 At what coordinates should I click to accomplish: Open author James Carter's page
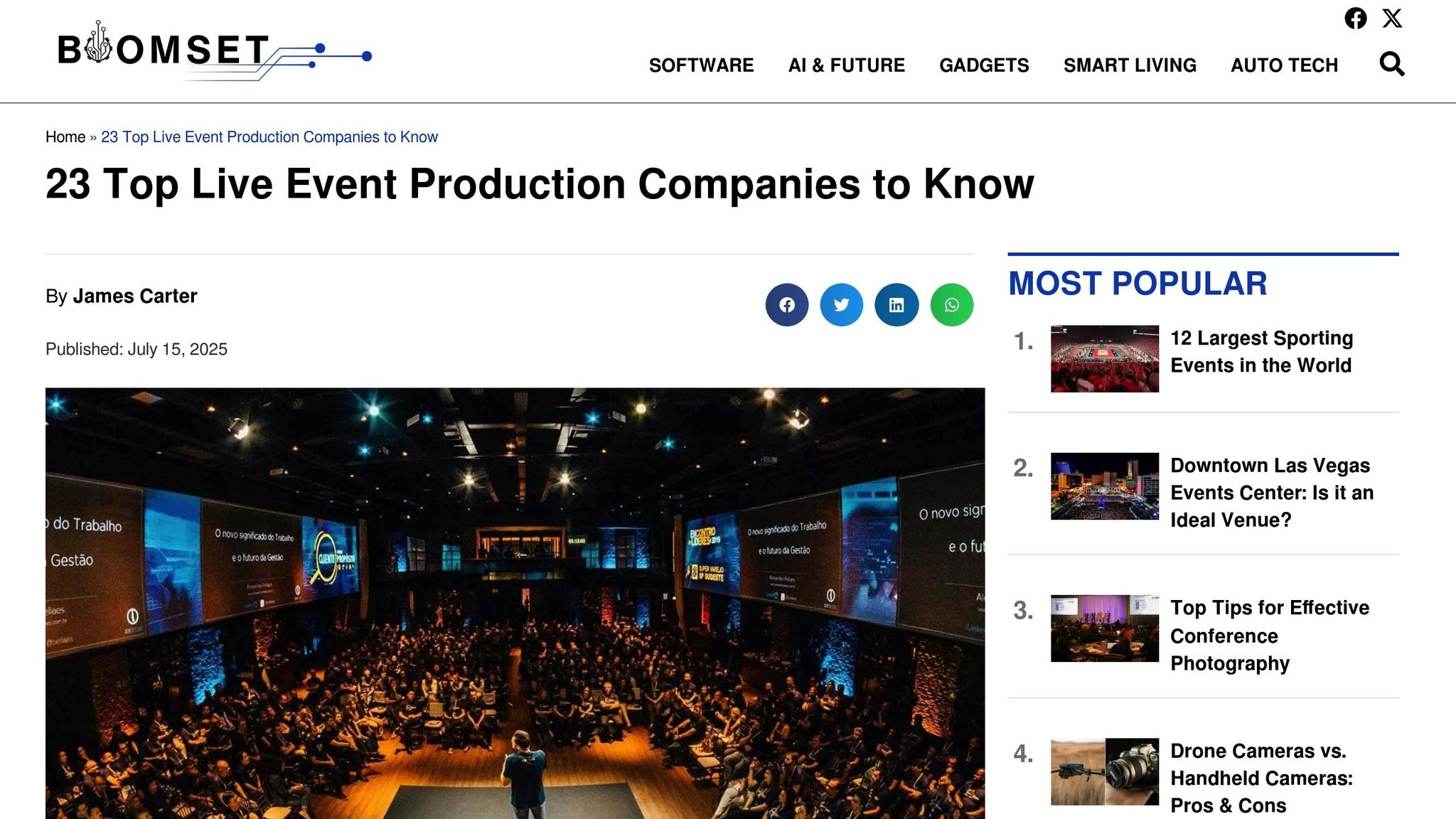click(x=134, y=296)
